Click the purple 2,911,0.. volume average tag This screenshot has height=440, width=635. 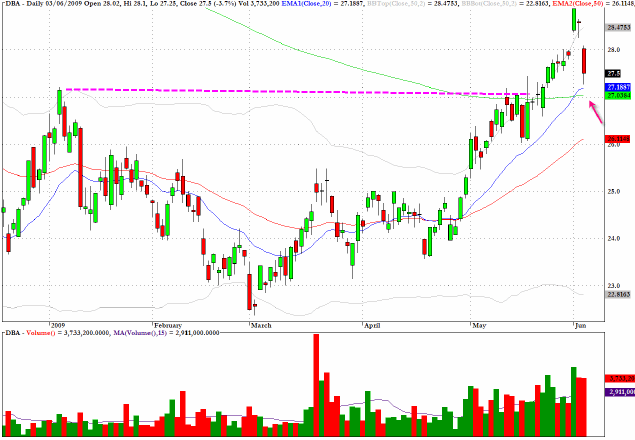[x=620, y=392]
